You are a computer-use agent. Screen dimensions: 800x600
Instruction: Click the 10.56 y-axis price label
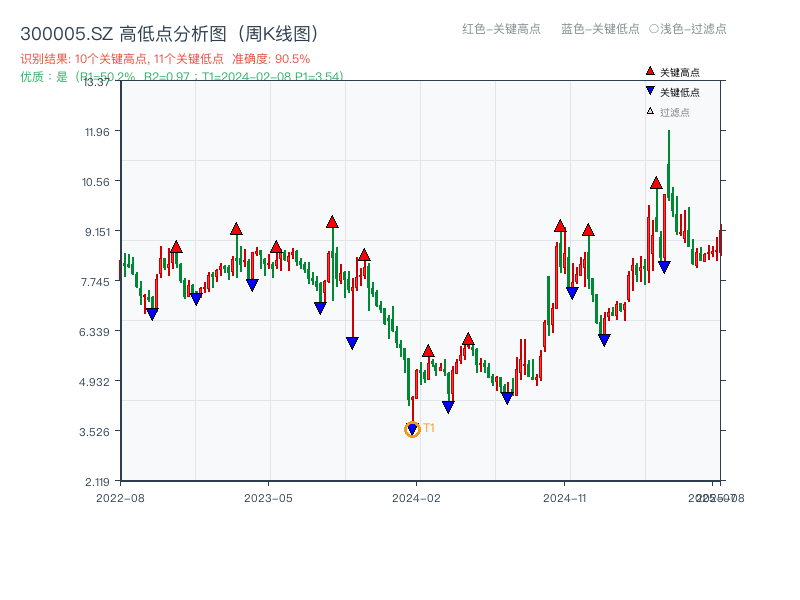coord(102,181)
